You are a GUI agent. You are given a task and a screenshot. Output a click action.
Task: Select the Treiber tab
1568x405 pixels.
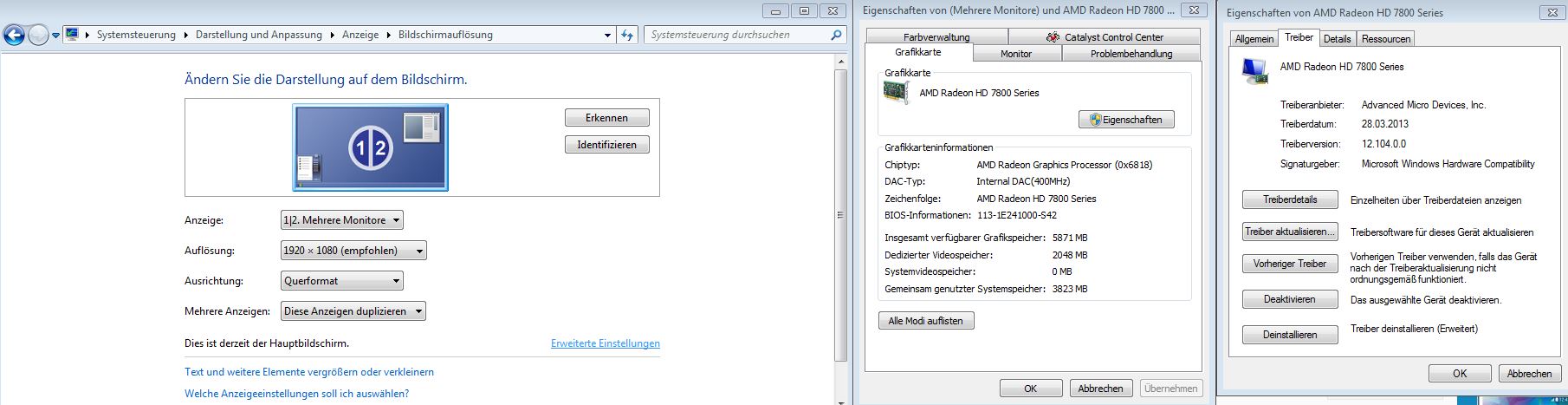coord(1299,37)
